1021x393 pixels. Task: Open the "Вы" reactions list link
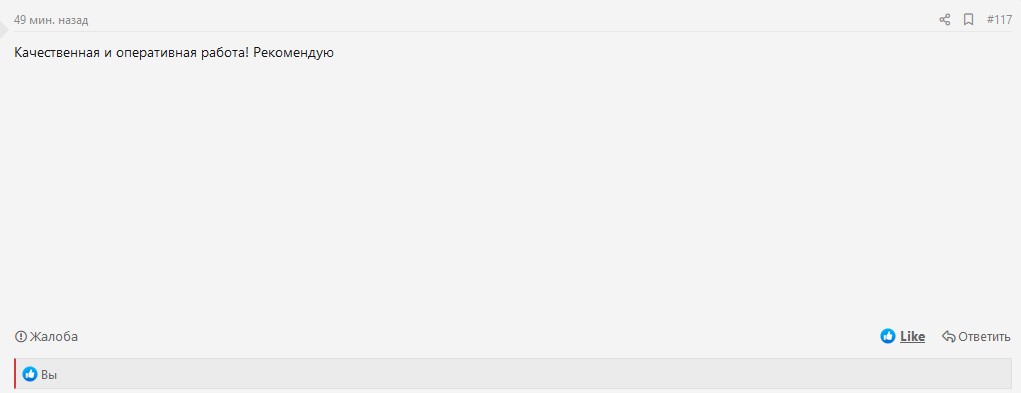49,375
